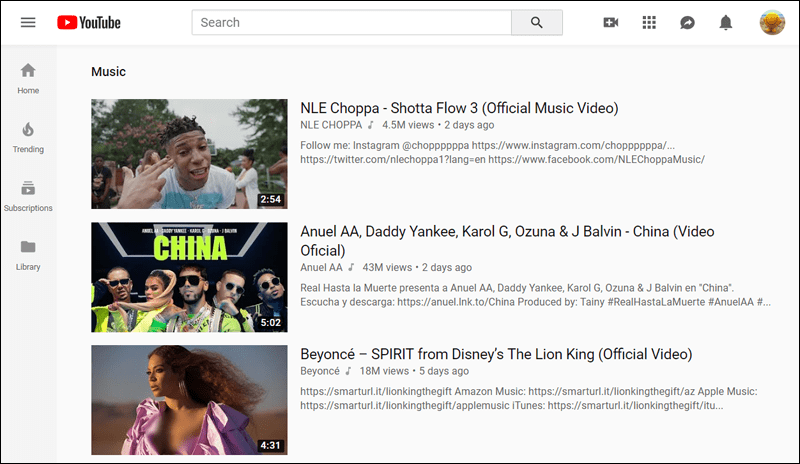Click the 5:02 duration badge
Screen dimensions: 800x464
[x=270, y=323]
